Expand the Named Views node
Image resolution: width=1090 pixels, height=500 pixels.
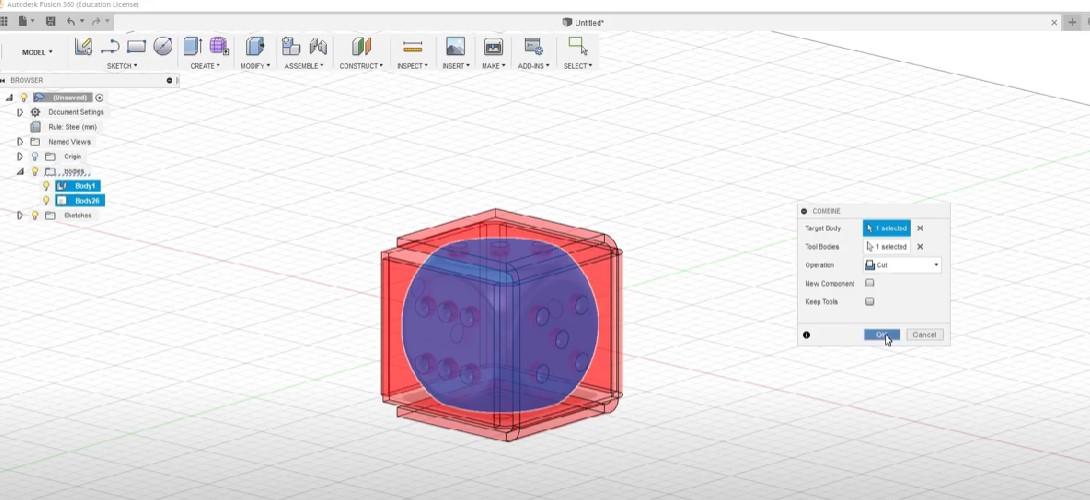click(19, 141)
